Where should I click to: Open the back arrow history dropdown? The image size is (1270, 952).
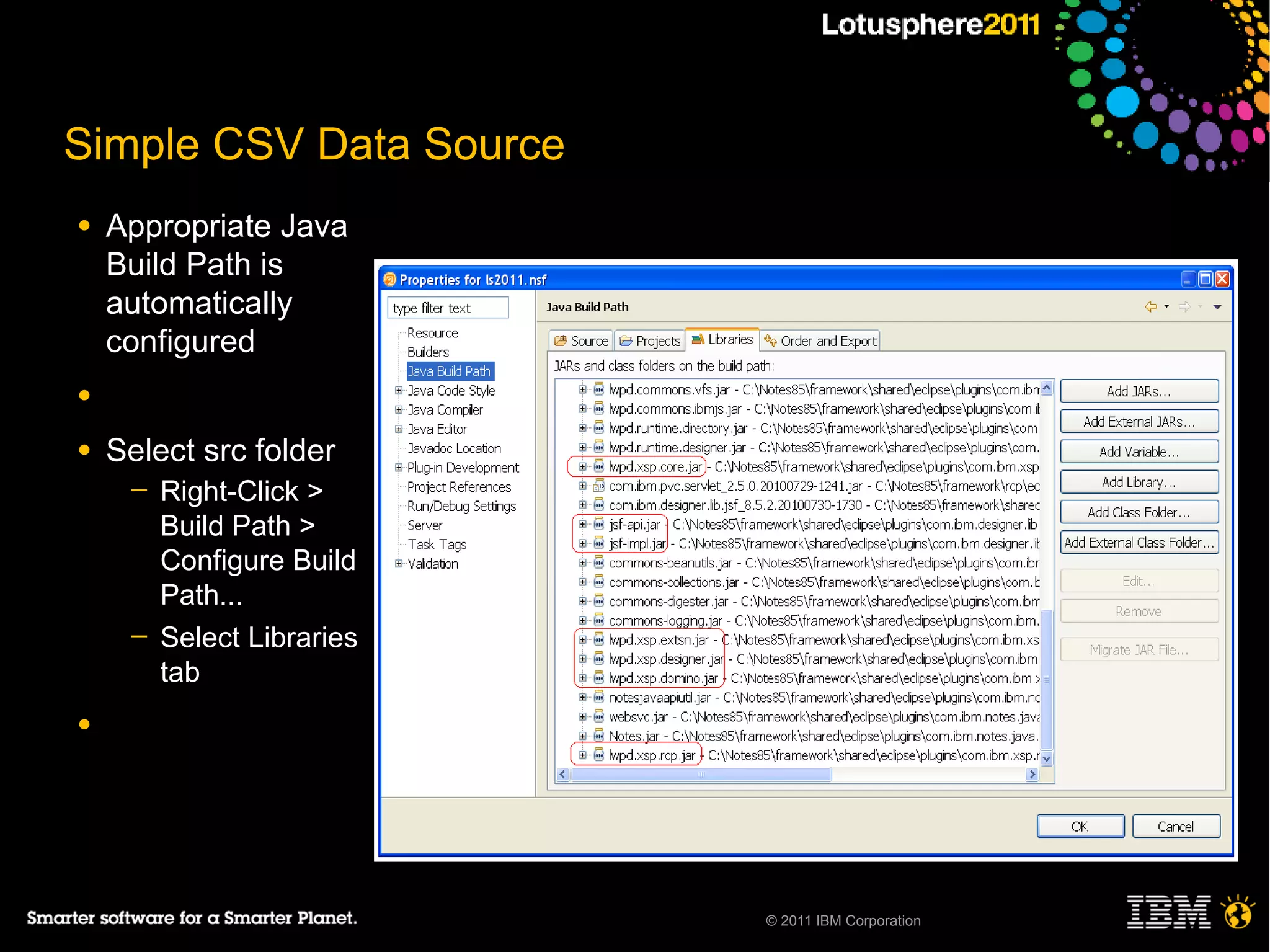(x=1166, y=306)
